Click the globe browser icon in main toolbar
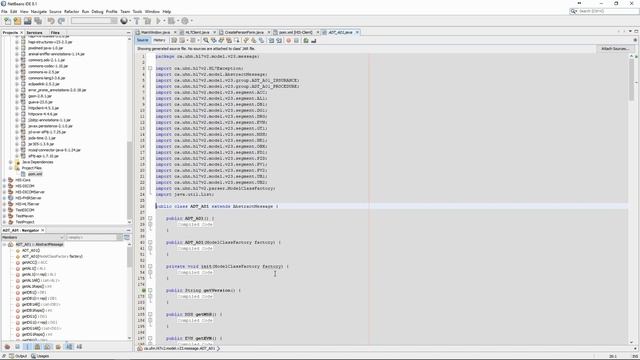This screenshot has width=640, height=360. pyautogui.click(x=124, y=21)
